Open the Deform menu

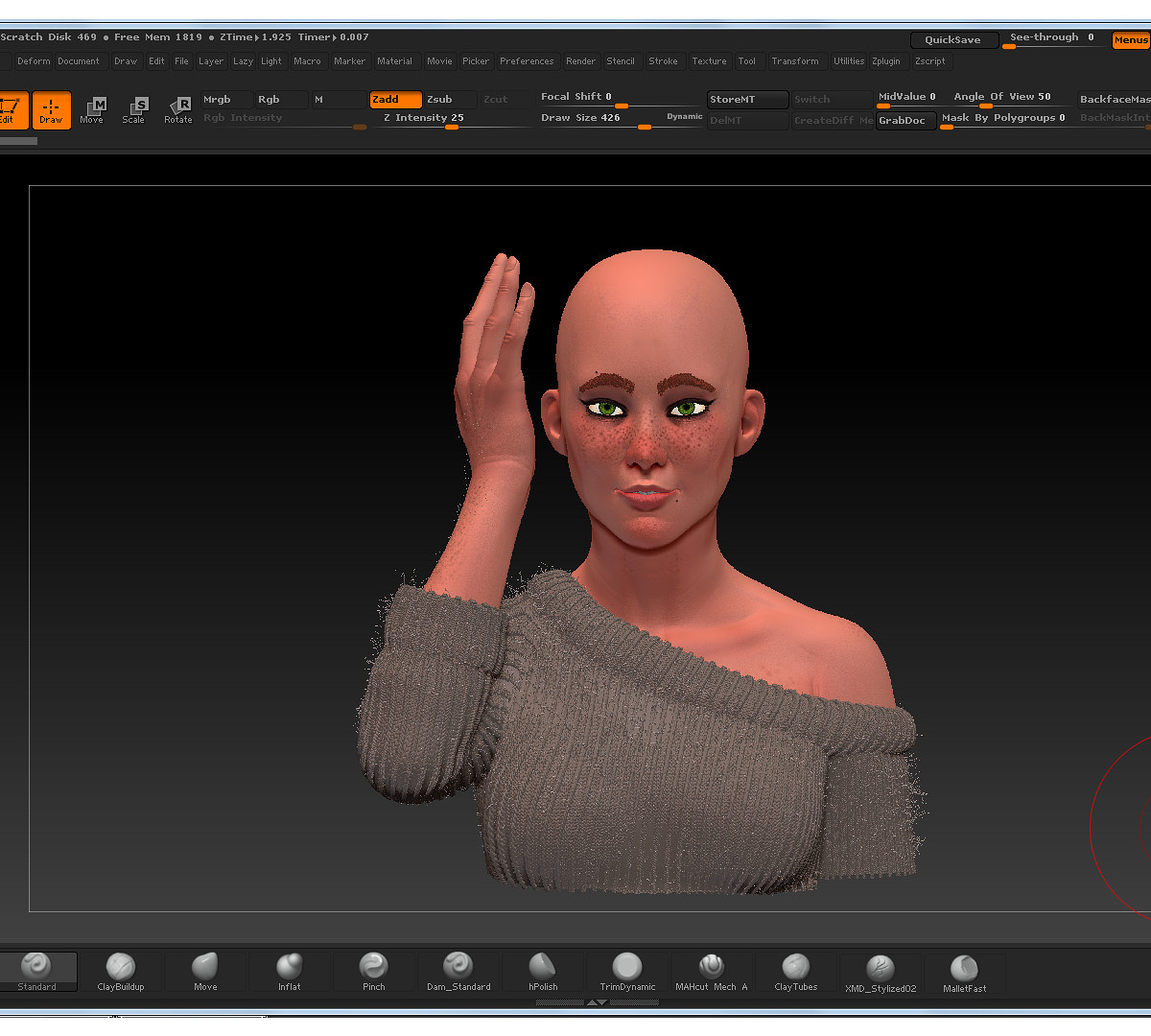click(34, 61)
